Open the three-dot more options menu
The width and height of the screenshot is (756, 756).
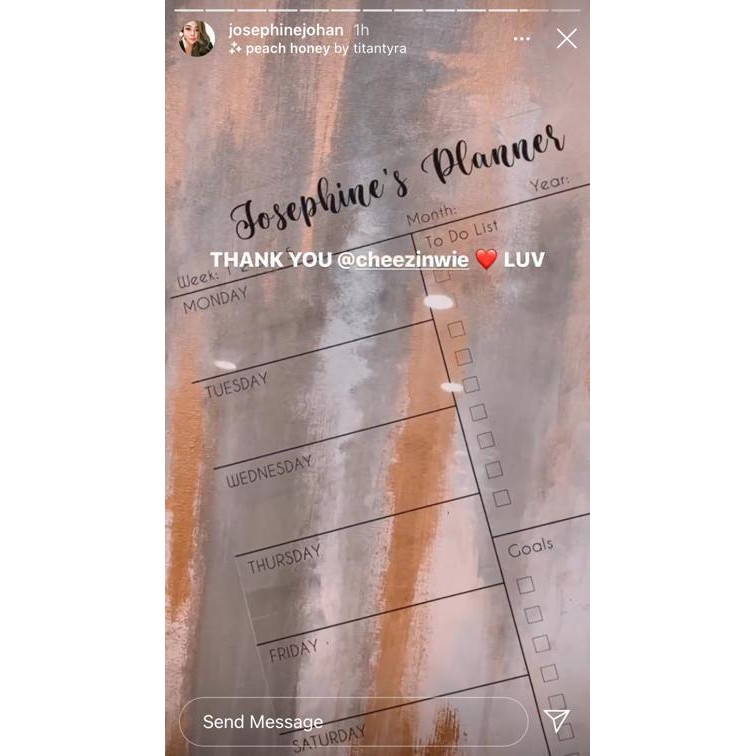pyautogui.click(x=522, y=39)
